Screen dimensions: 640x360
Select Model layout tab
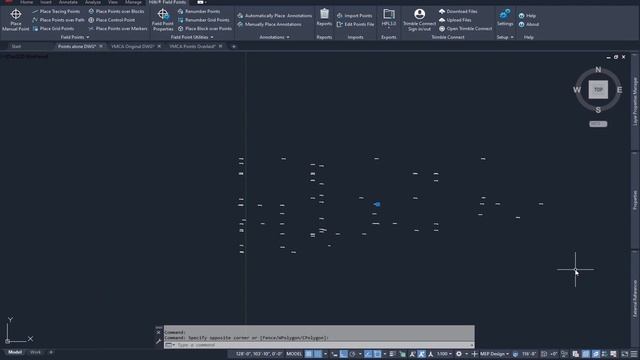(15, 352)
